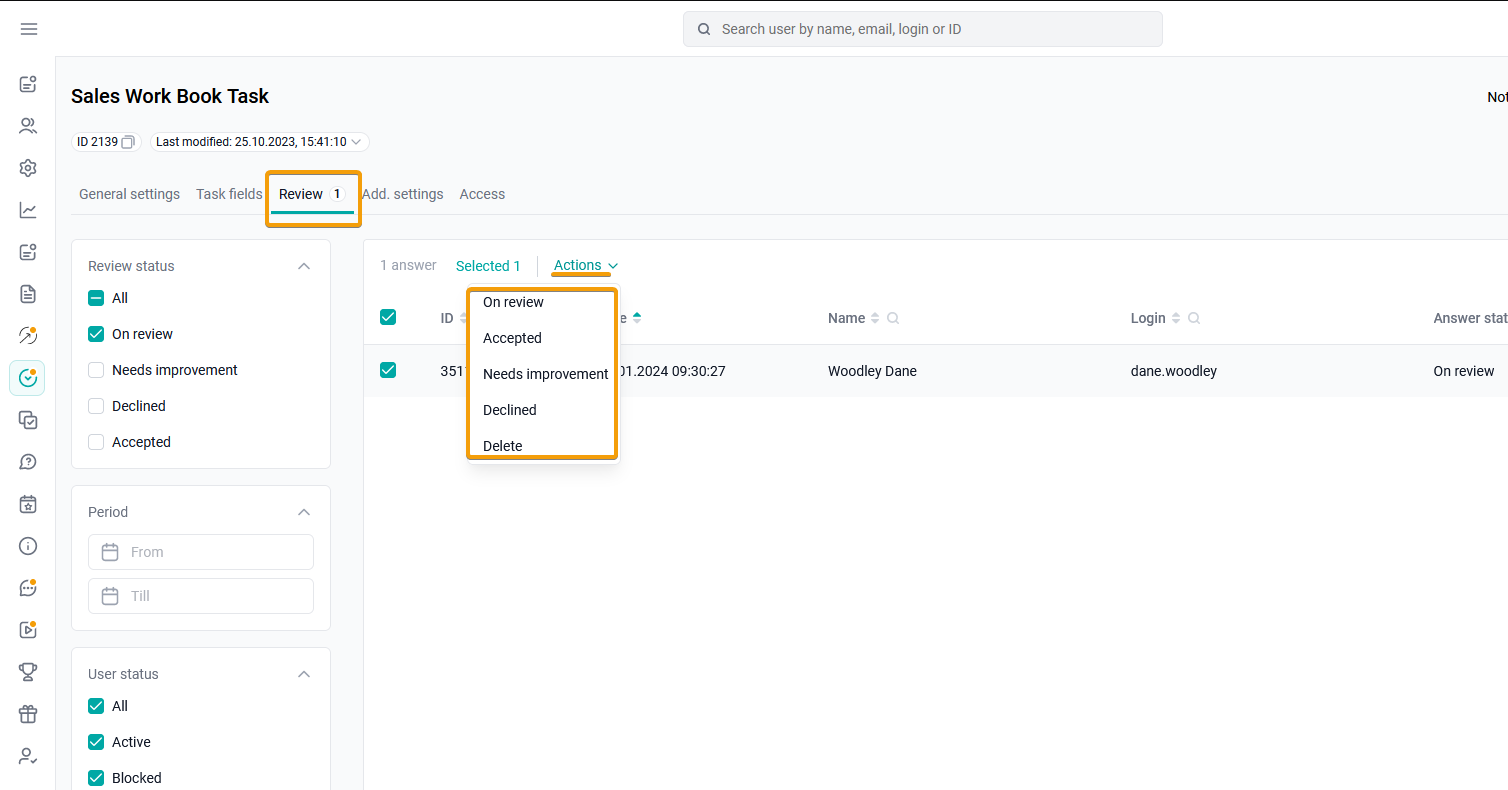This screenshot has height=790, width=1508.
Task: Toggle the All review status checkbox
Action: [x=96, y=298]
